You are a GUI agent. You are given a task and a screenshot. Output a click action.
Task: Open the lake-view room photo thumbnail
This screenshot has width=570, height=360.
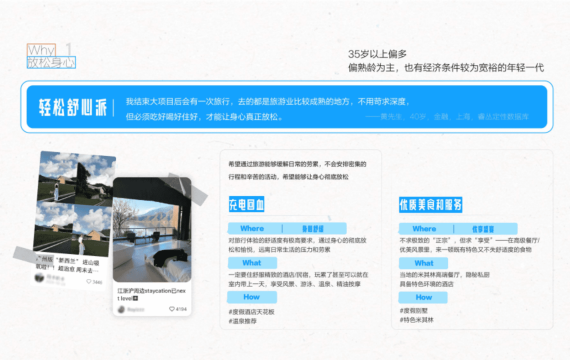152,229
